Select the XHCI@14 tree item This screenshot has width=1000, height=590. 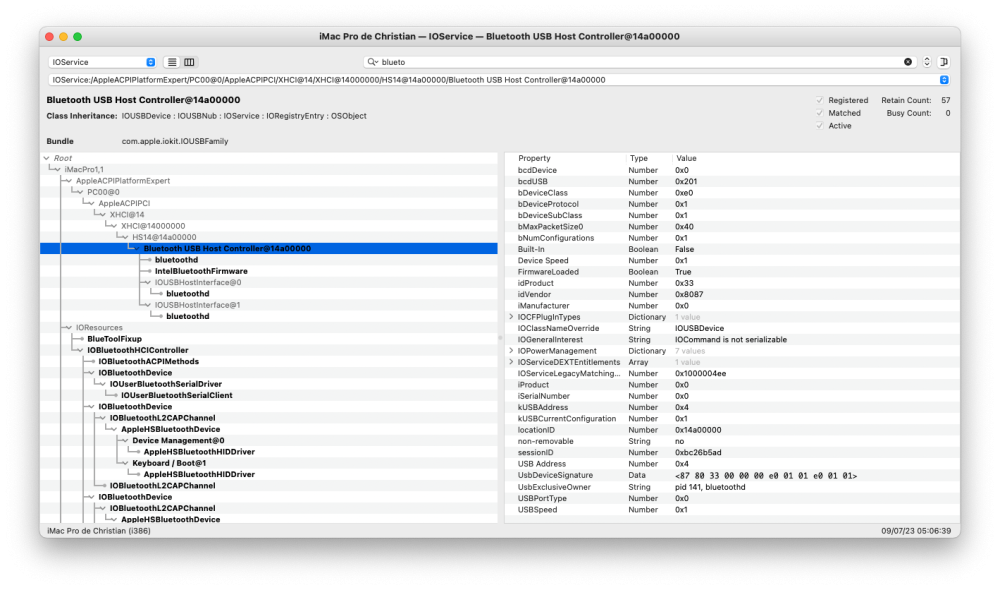click(x=127, y=215)
